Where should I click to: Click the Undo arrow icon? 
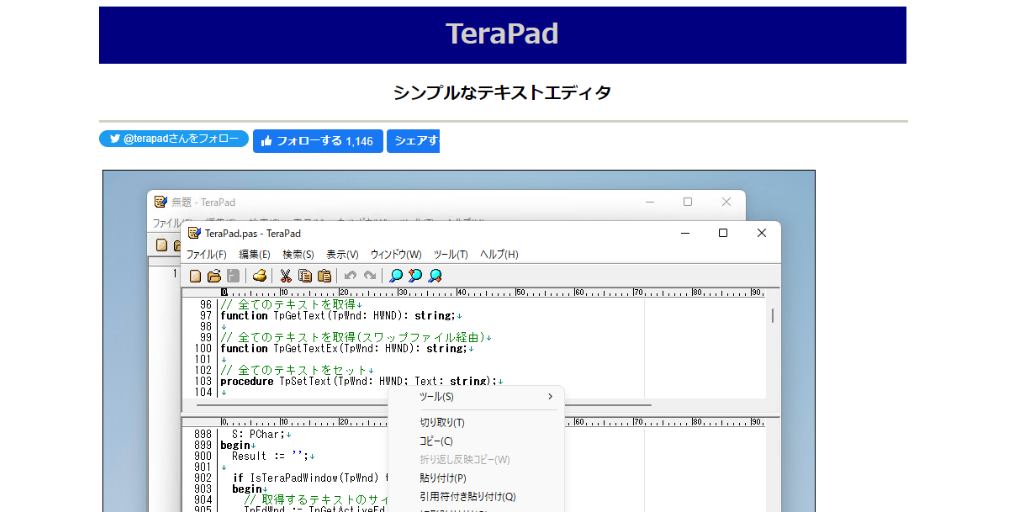pos(351,276)
